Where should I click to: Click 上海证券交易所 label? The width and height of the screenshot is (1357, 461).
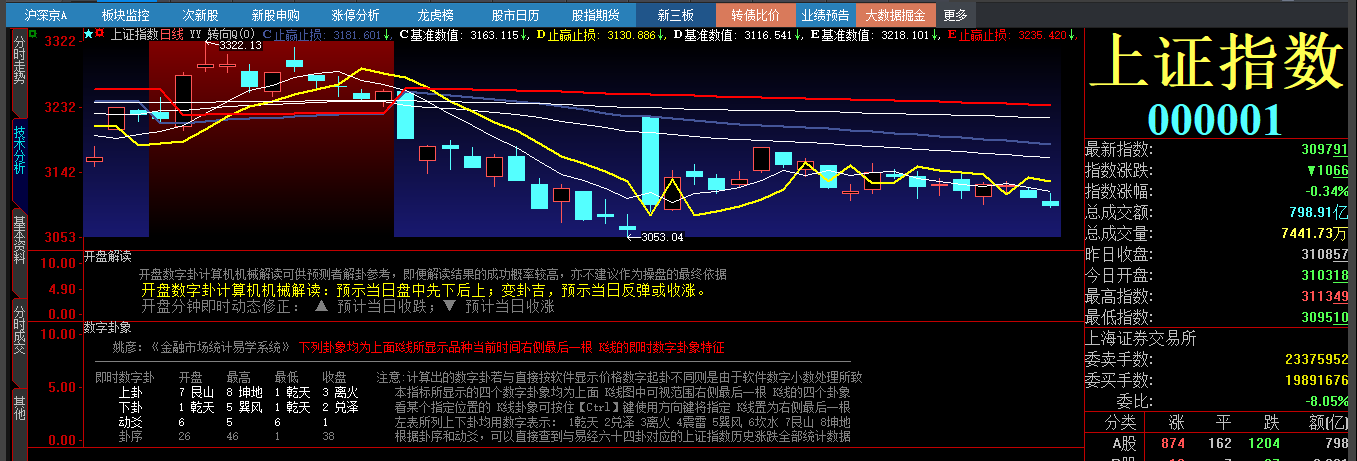click(1141, 338)
